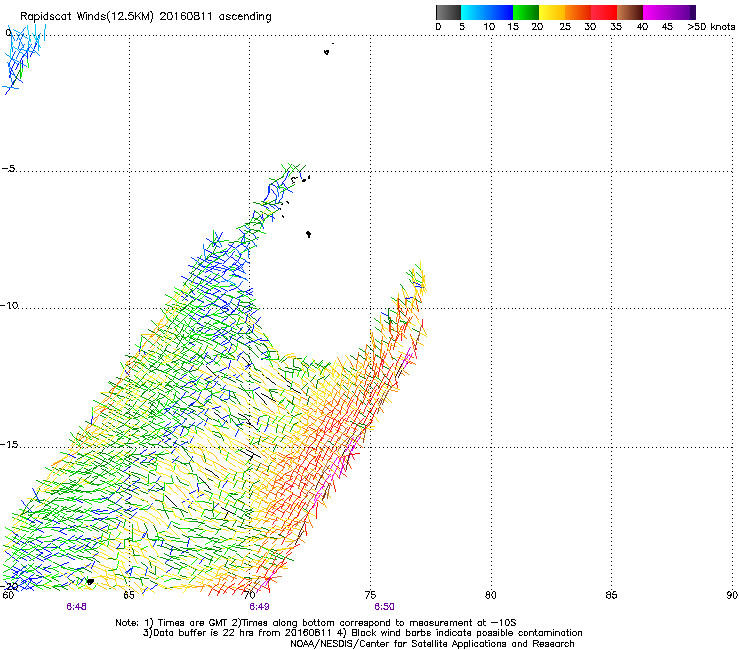Click the '45' color scale label
The width and height of the screenshot is (740, 650).
pos(667,27)
